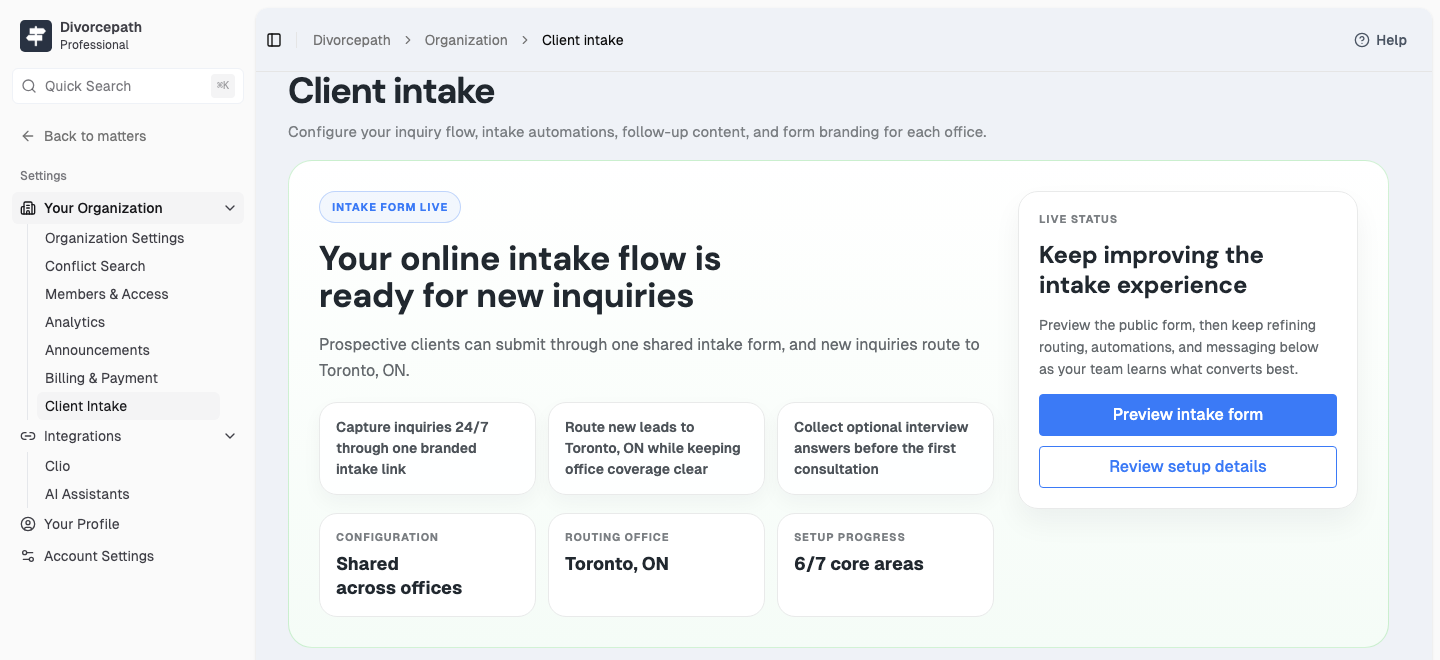Click Preview intake form button
Screen dimensions: 1440x660
(1188, 415)
